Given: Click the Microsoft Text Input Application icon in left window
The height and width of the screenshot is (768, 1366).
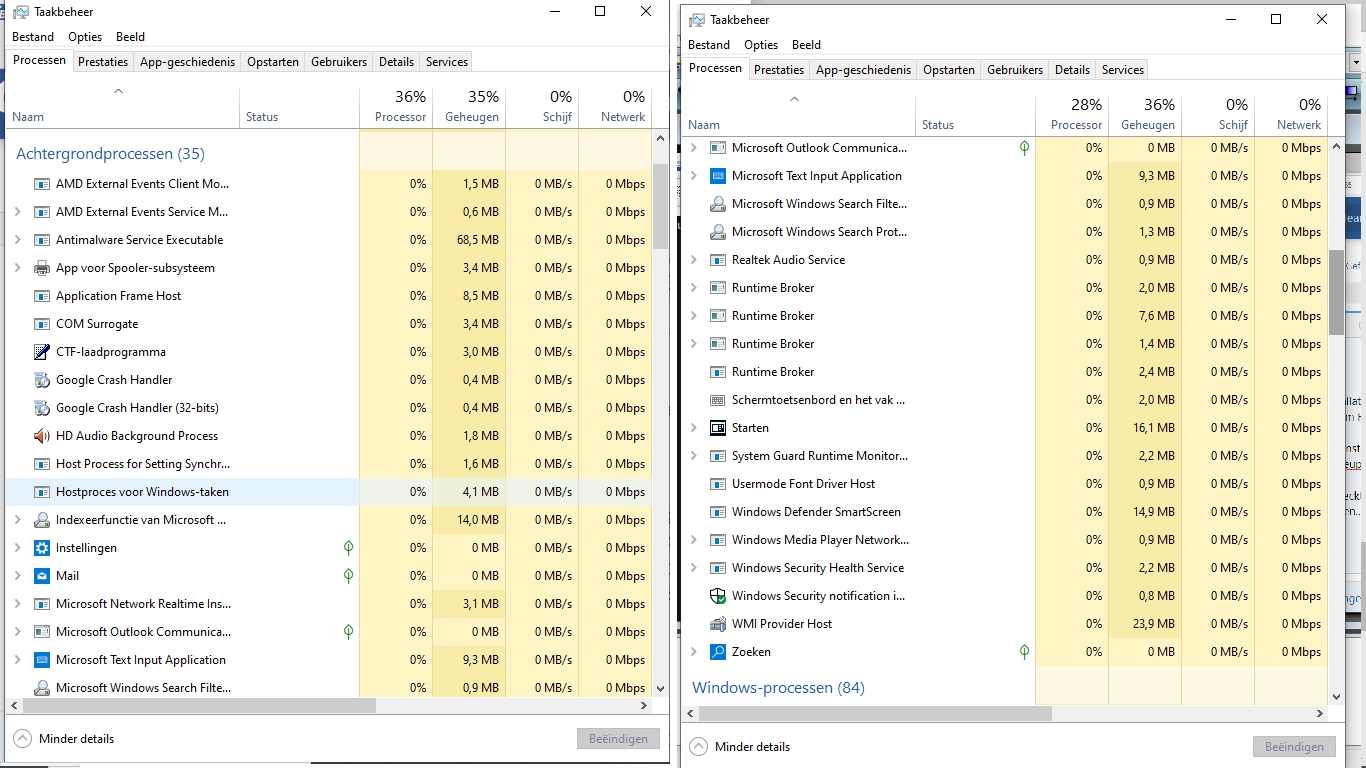Looking at the screenshot, I should 42,660.
